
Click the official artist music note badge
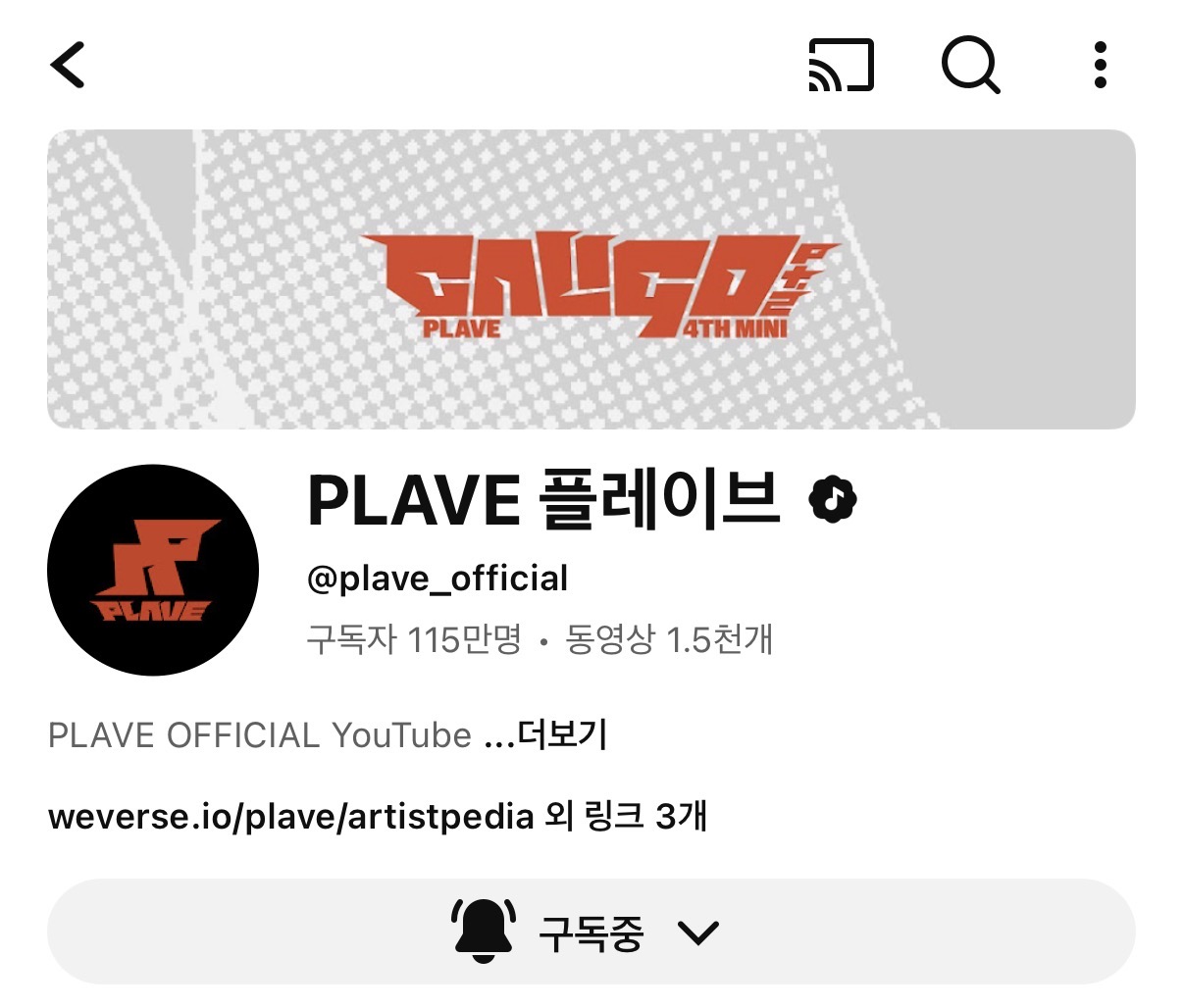coord(833,500)
